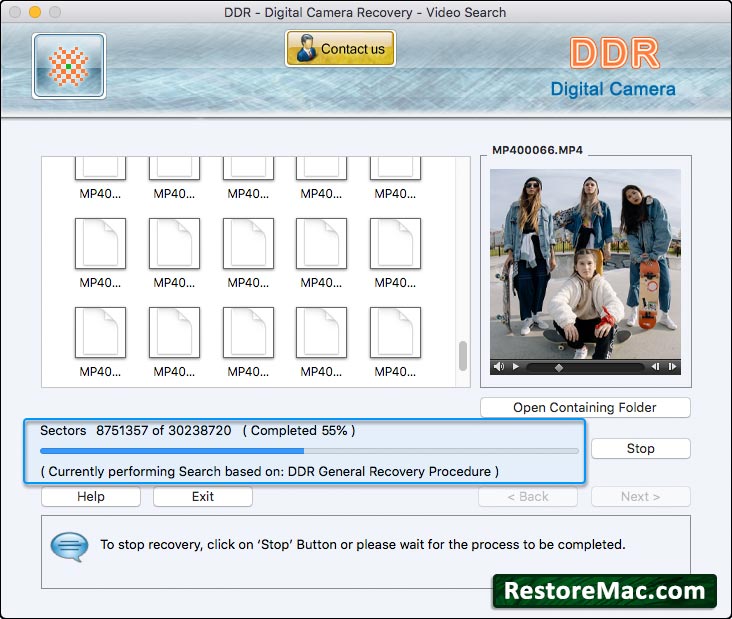
Task: Open the Contact us button
Action: (x=340, y=49)
